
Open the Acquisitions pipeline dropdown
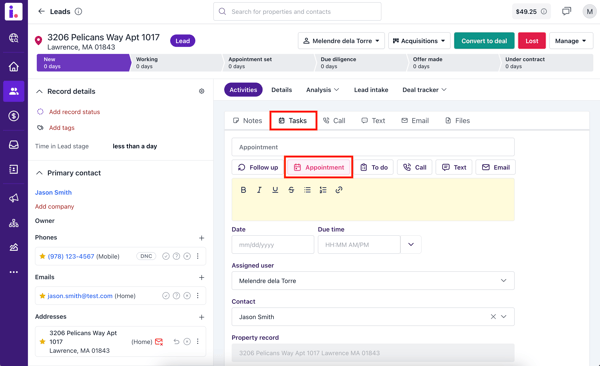[419, 41]
